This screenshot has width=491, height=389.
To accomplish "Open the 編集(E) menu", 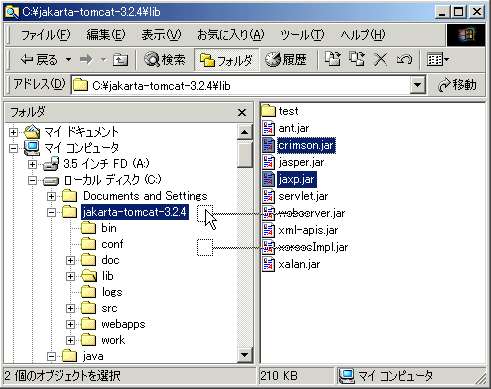I will coord(106,35).
